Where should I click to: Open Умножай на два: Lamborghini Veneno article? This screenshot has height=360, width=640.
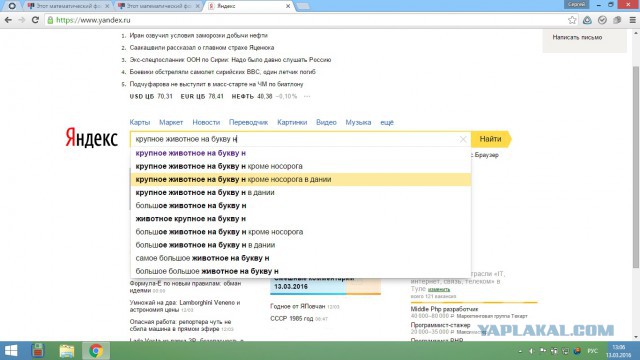(x=185, y=306)
